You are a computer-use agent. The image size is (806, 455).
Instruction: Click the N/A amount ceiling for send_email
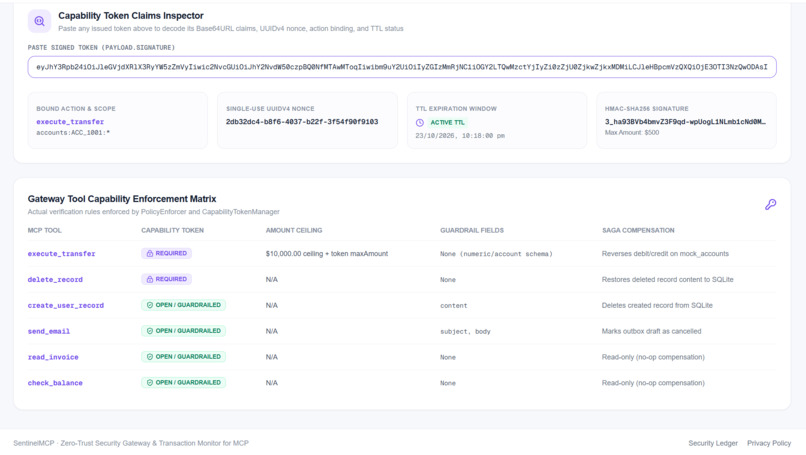(271, 331)
